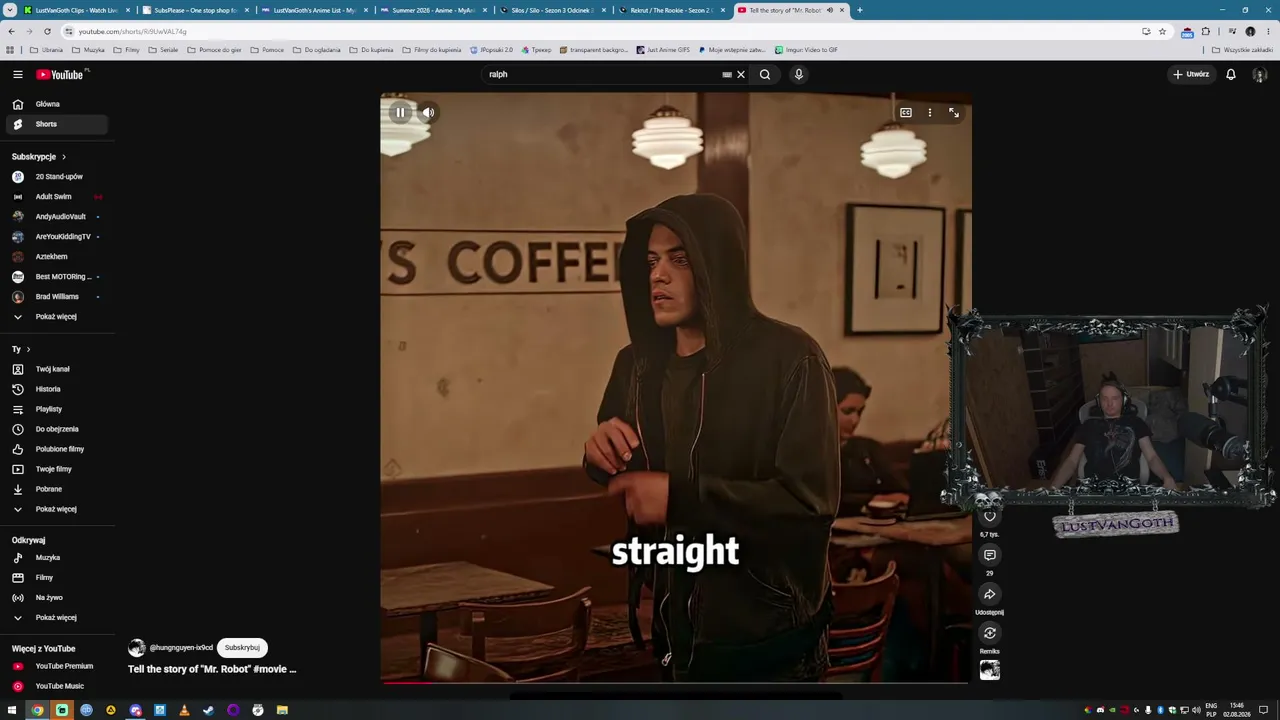The width and height of the screenshot is (1280, 720).
Task: Toggle captions on the Short
Action: point(906,113)
